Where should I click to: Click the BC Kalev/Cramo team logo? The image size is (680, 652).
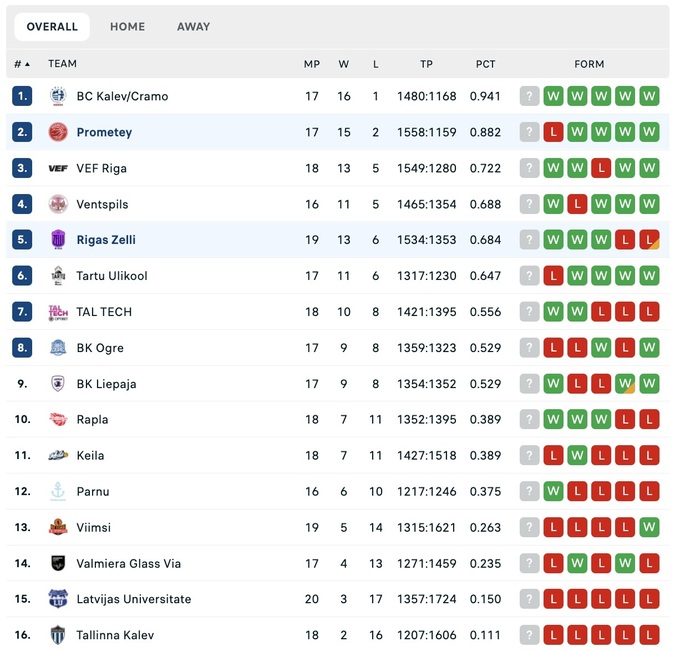(58, 96)
